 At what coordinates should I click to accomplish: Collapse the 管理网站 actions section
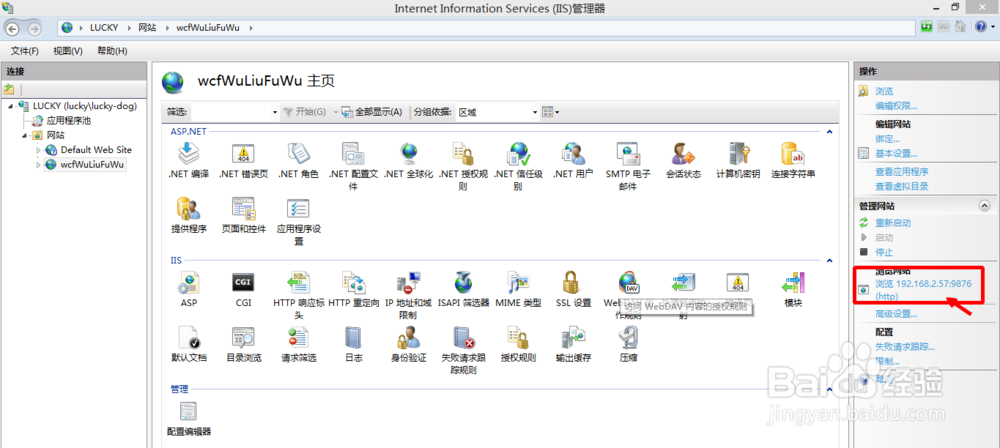(x=984, y=205)
